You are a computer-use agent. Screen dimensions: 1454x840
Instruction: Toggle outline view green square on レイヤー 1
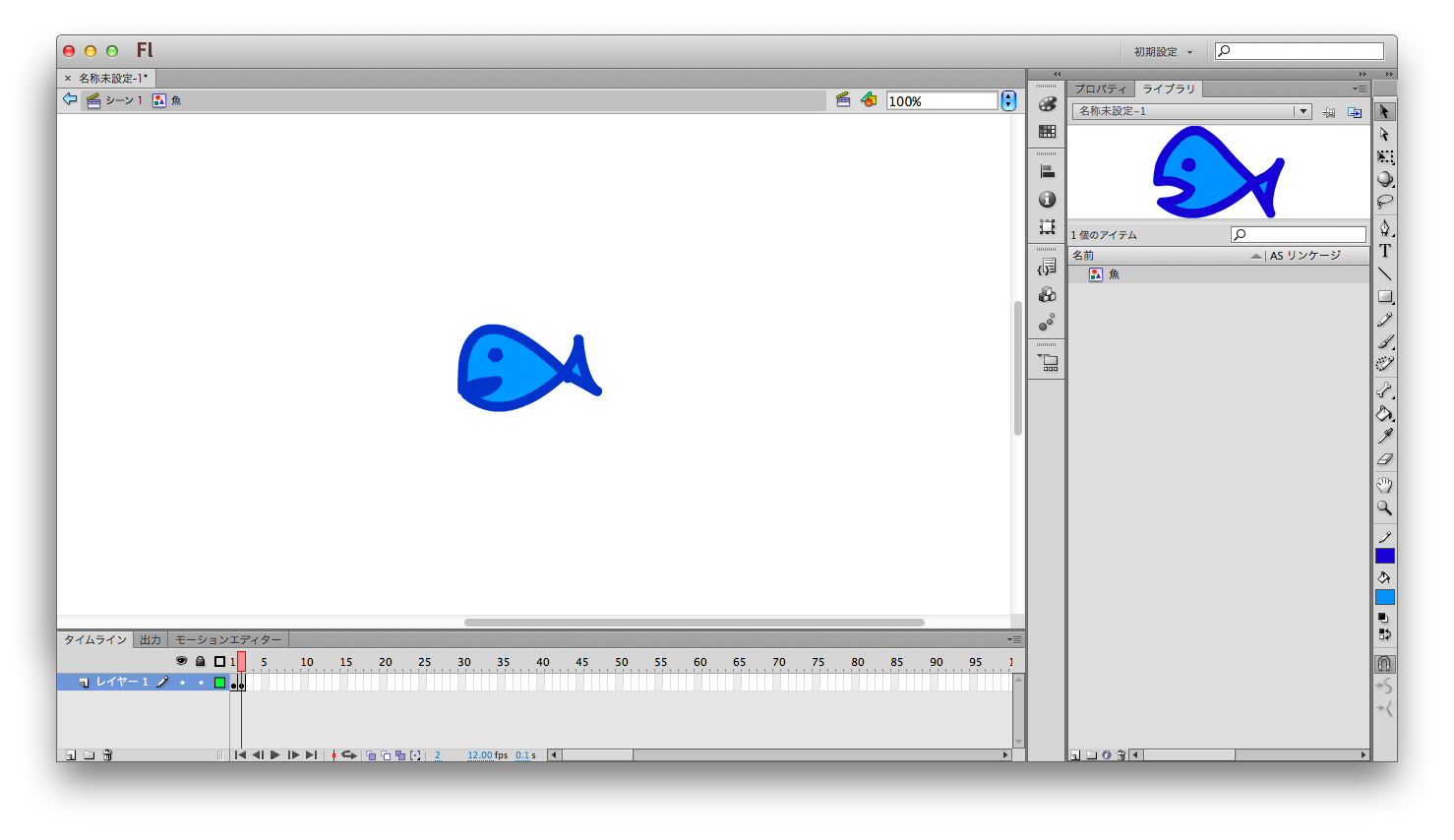coord(220,683)
